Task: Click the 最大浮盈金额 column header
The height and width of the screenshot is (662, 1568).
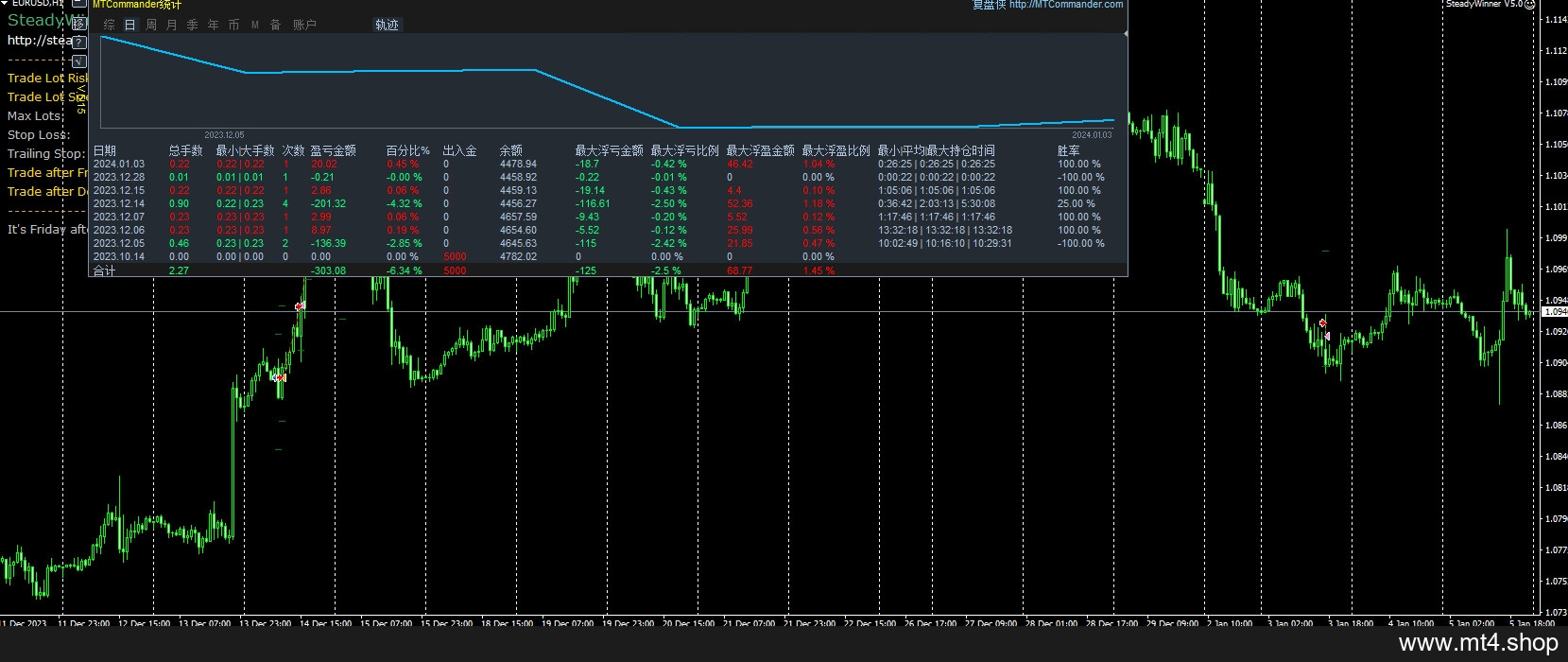Action: tap(761, 150)
